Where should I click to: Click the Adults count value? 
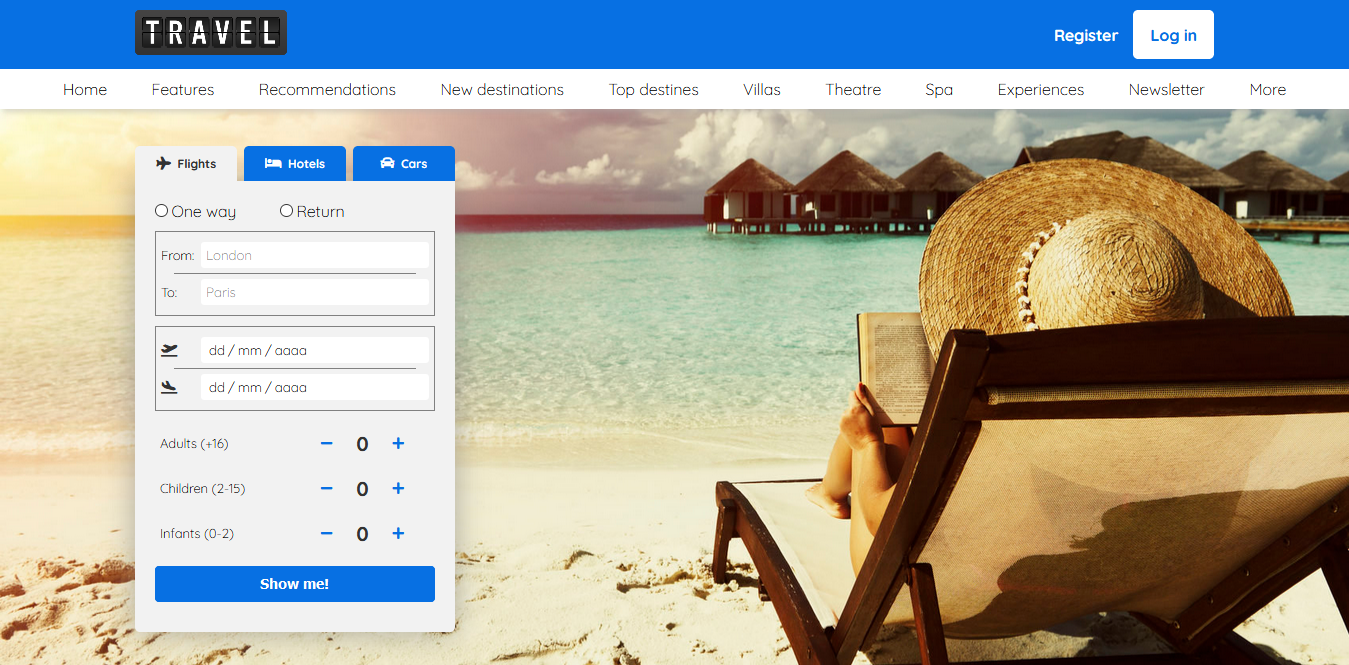(x=362, y=444)
